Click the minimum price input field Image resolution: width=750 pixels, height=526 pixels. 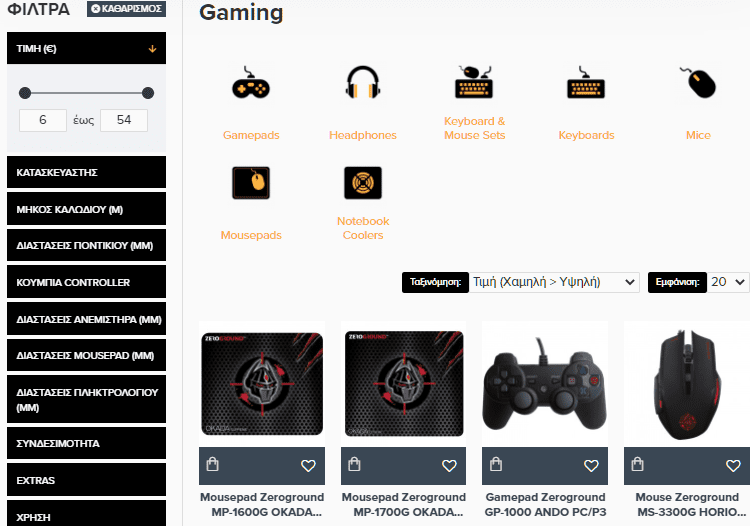point(43,120)
